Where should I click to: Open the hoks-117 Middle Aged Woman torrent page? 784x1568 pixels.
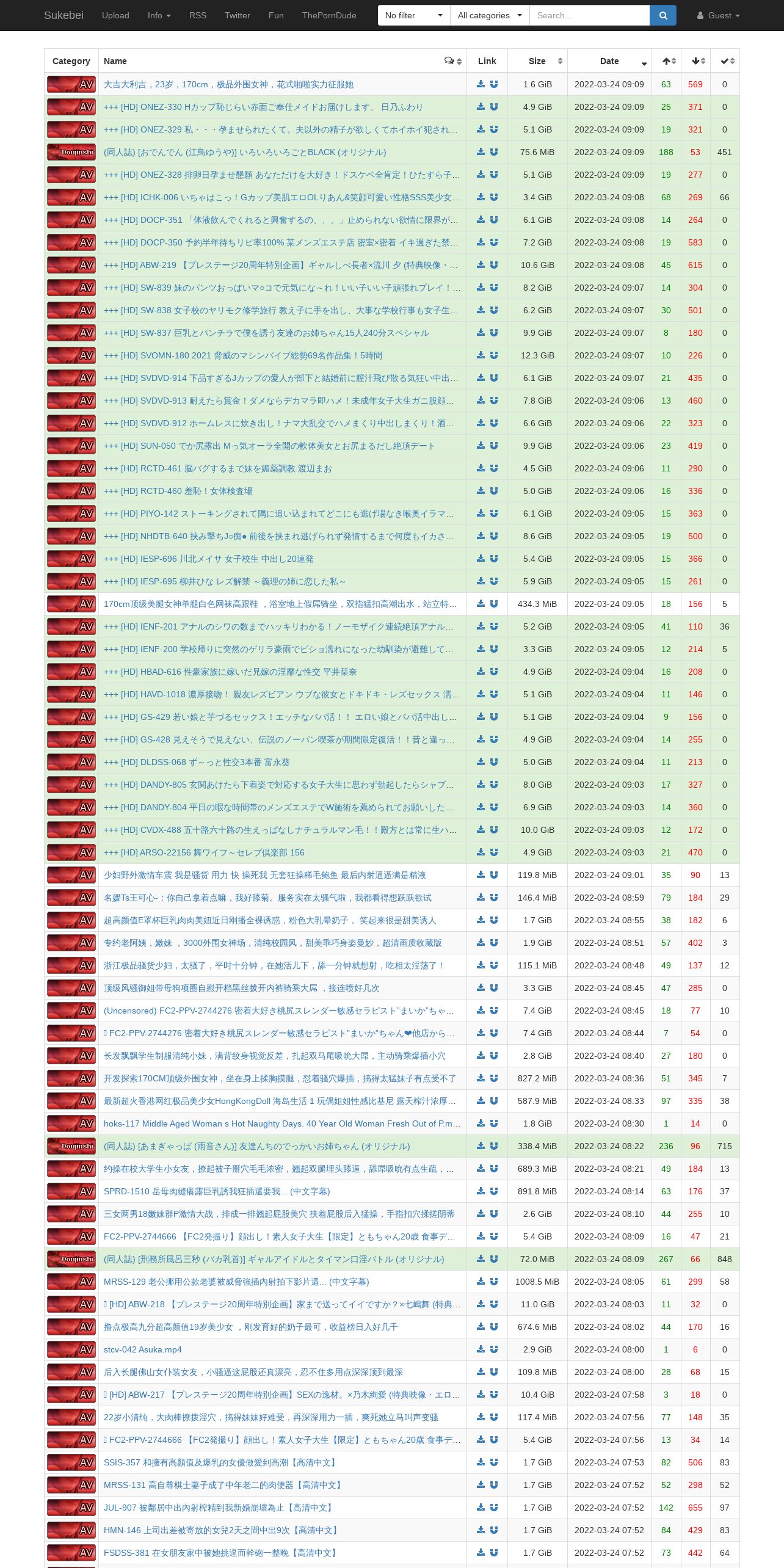coord(282,1123)
